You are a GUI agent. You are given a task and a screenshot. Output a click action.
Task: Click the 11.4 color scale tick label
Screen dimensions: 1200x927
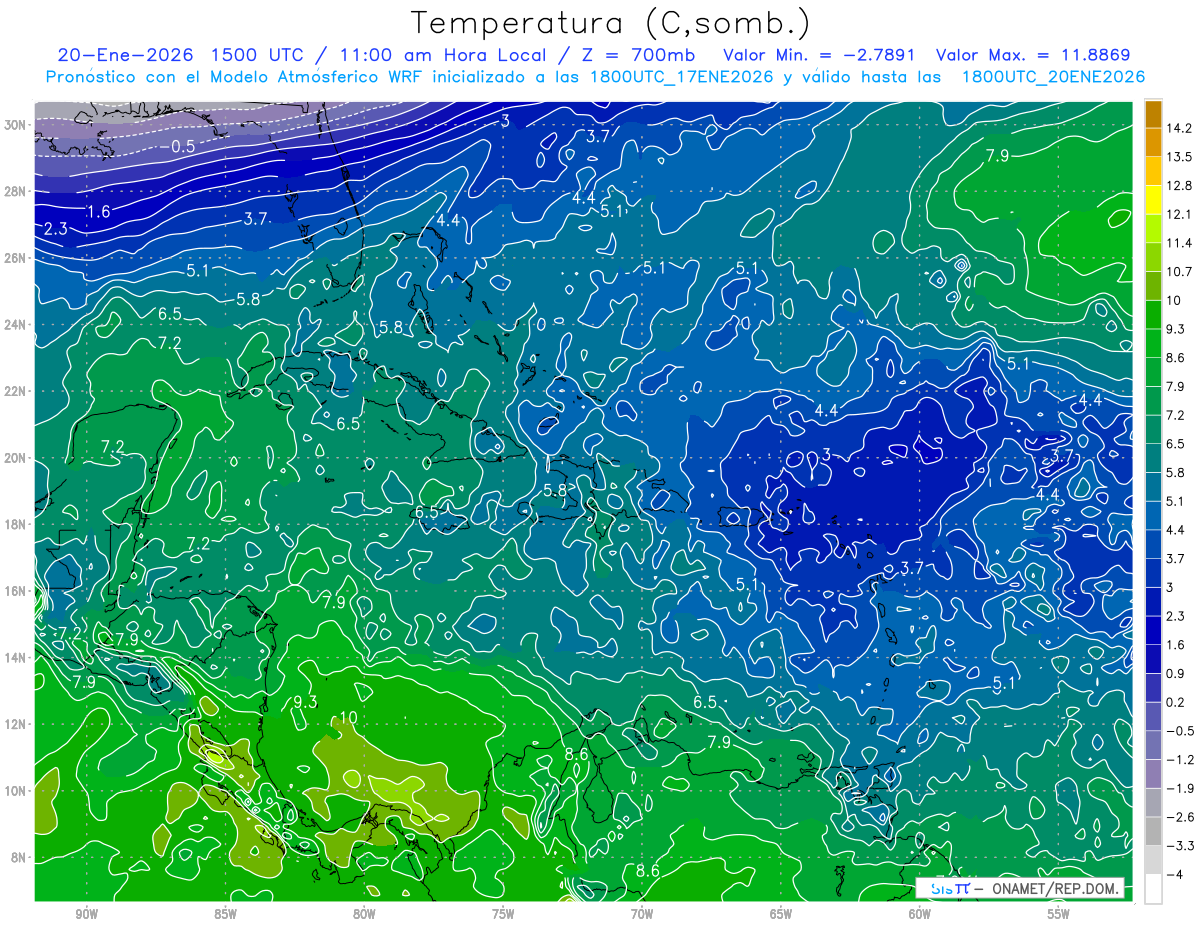(1179, 243)
